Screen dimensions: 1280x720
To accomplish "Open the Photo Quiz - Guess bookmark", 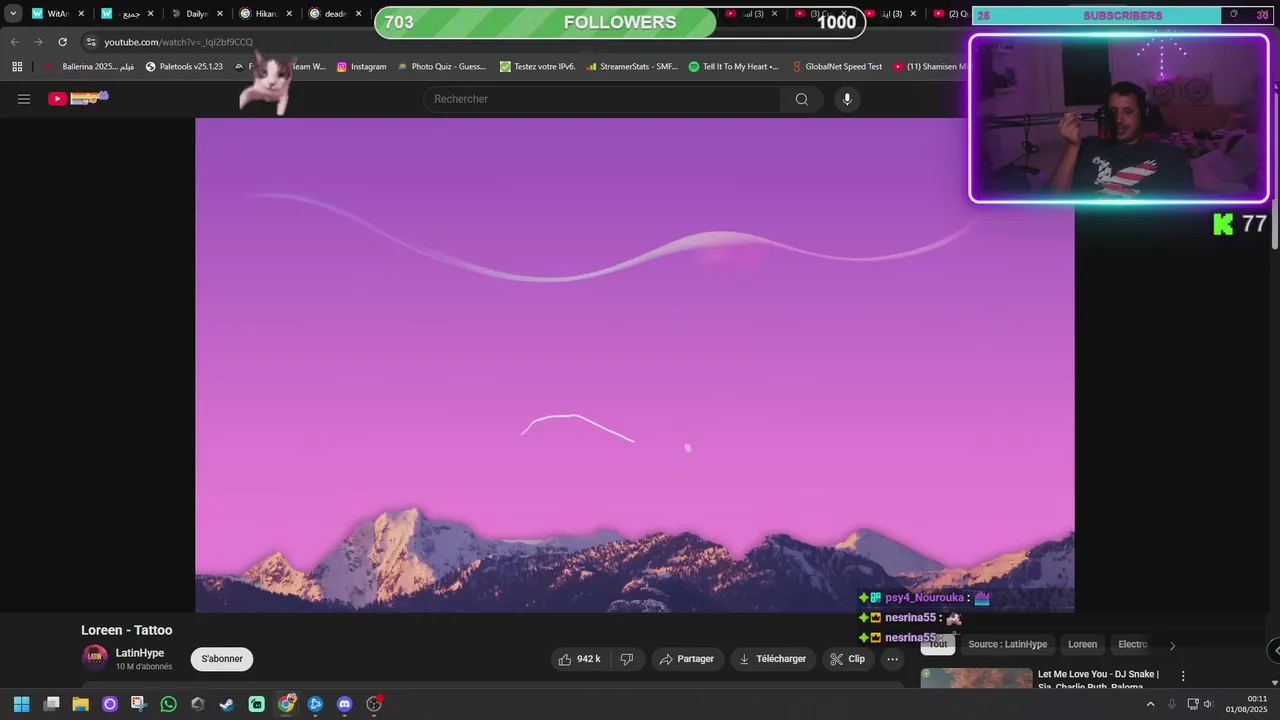I will (x=441, y=67).
